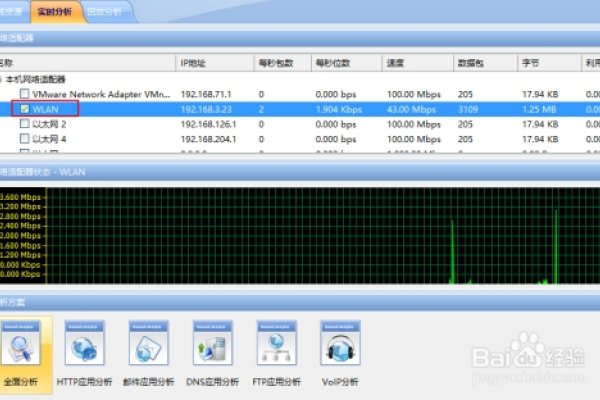This screenshot has width=600, height=400.
Task: Sort by the 数据包 column header
Action: (485, 63)
